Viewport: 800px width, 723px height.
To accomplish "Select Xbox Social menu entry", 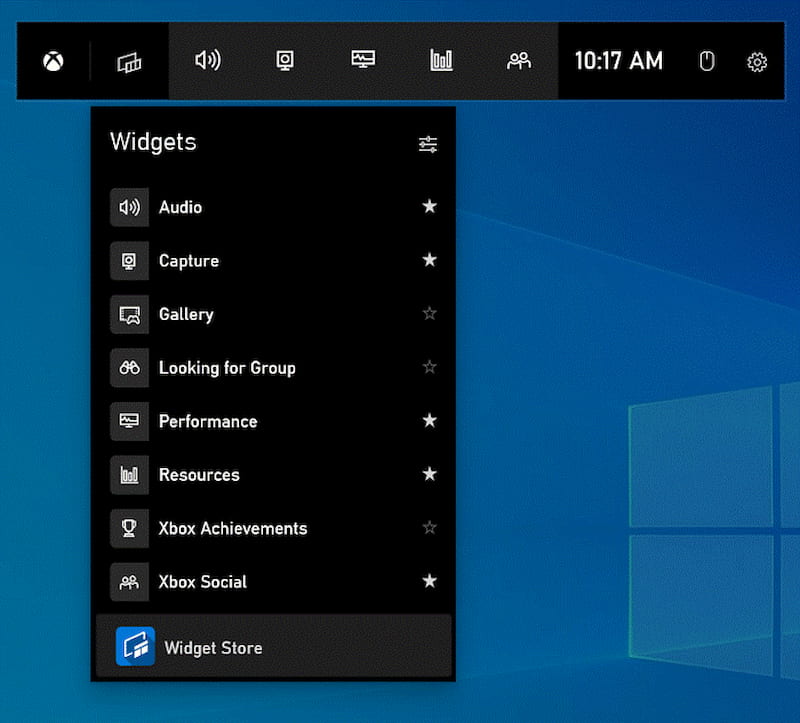I will tap(273, 582).
